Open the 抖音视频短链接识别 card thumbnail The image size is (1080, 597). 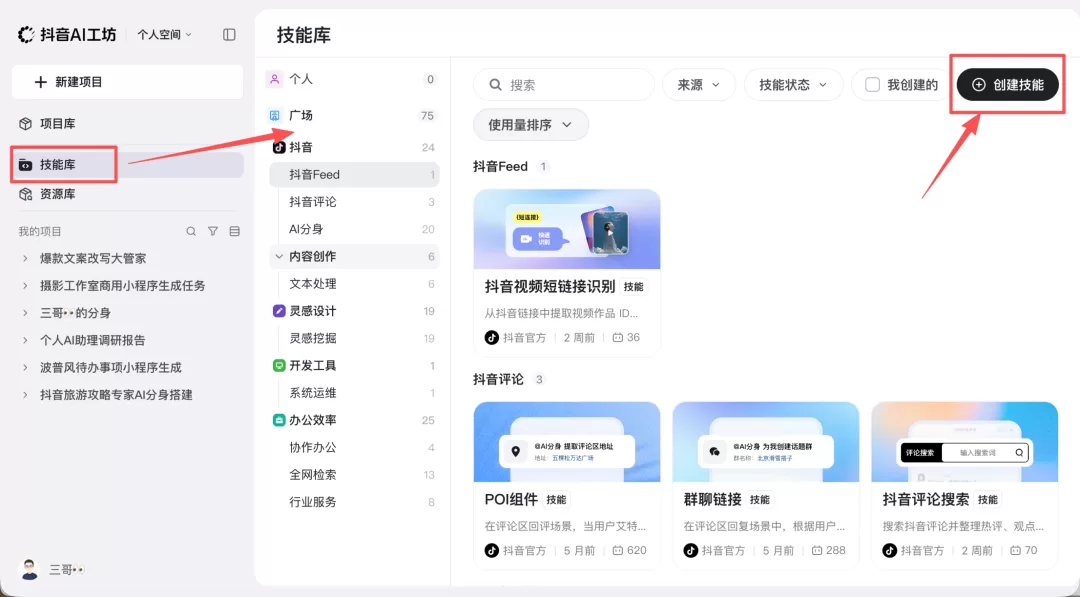tap(567, 229)
